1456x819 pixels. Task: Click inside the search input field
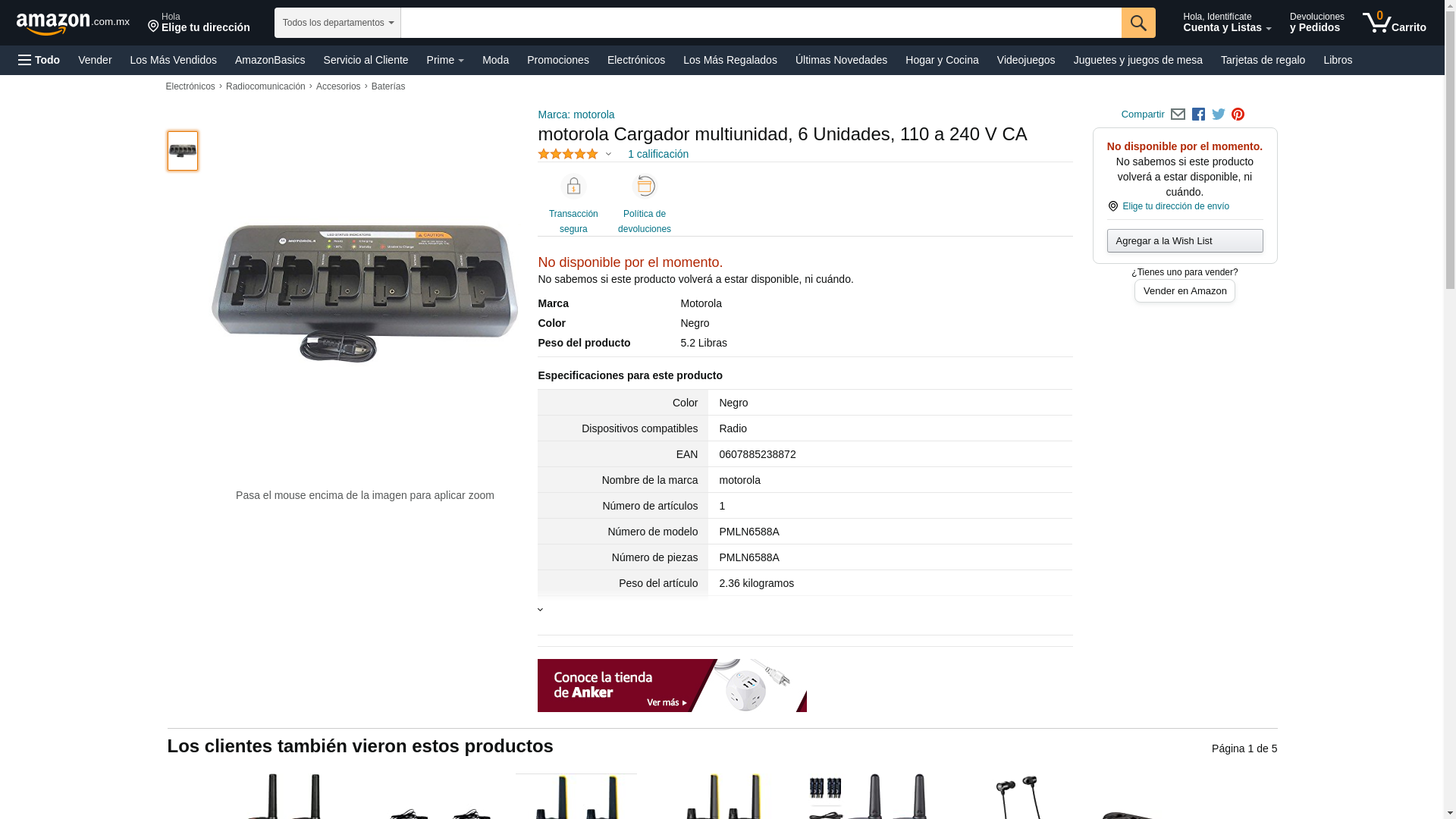click(x=761, y=23)
